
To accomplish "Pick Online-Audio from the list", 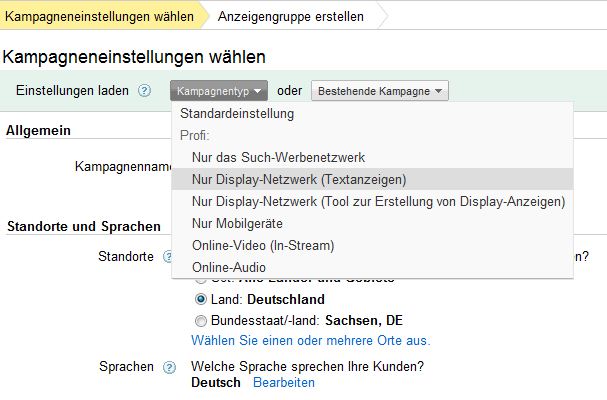I will 228,267.
